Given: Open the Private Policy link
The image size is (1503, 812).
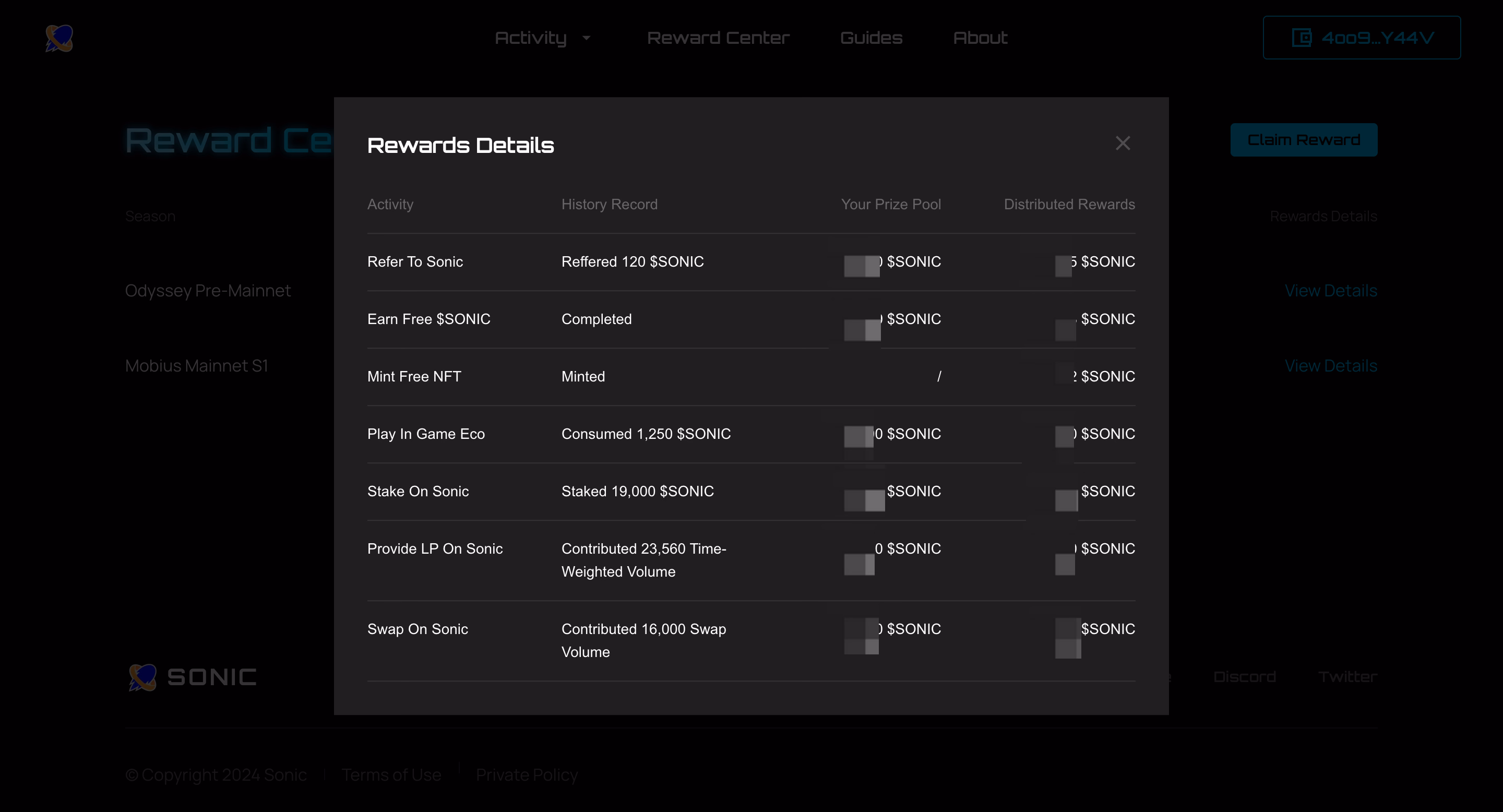Looking at the screenshot, I should point(527,774).
